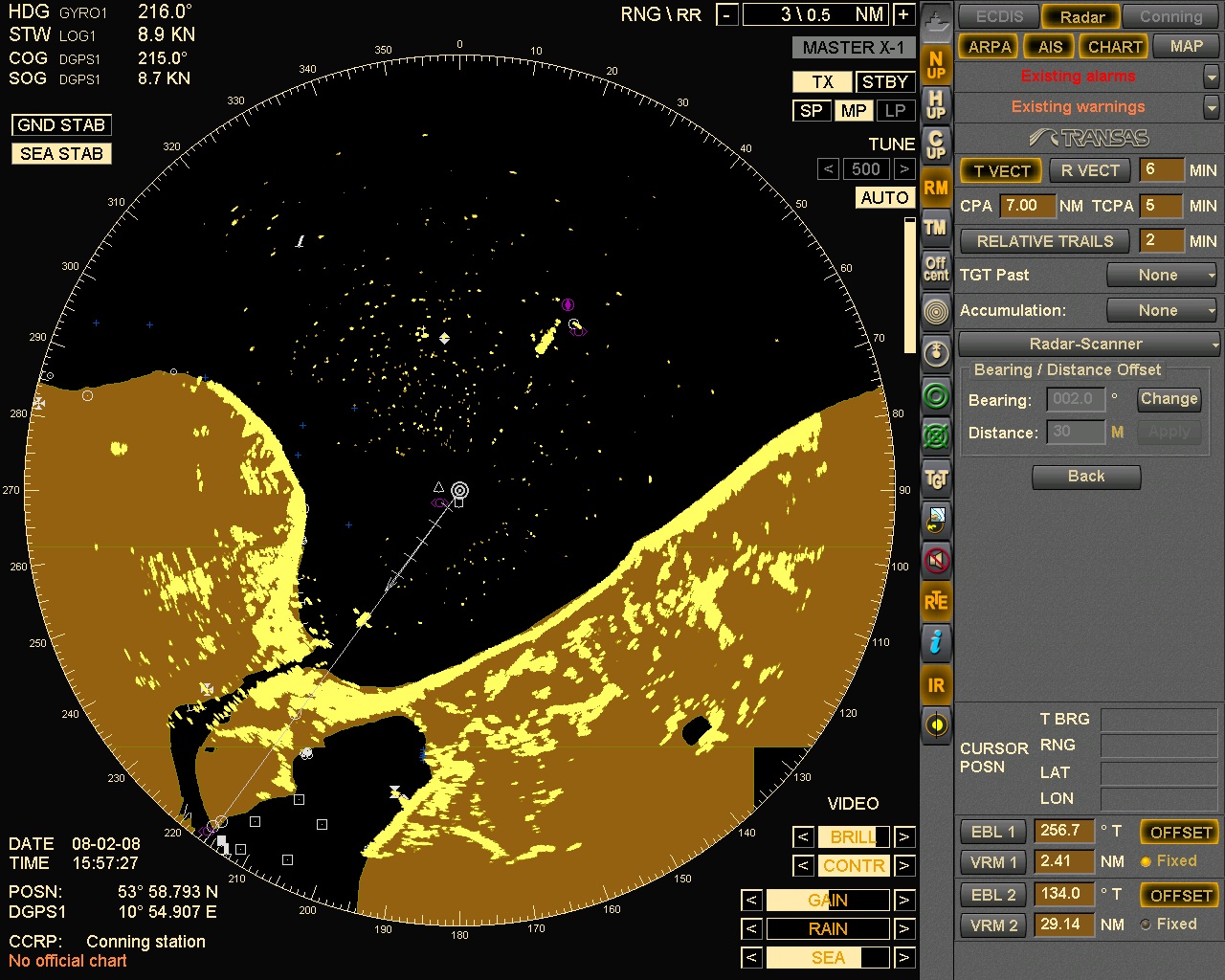
Task: Switch to the Conning tab
Action: point(1169,16)
